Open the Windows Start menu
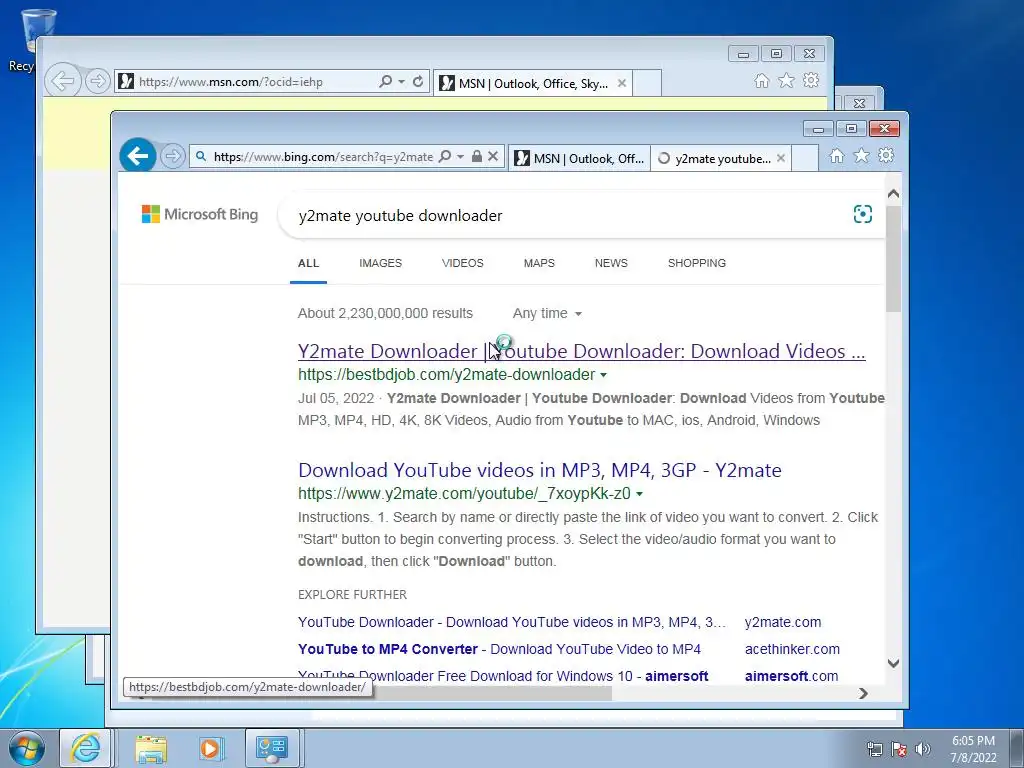Screen dimensions: 1024x768 tap(27, 748)
